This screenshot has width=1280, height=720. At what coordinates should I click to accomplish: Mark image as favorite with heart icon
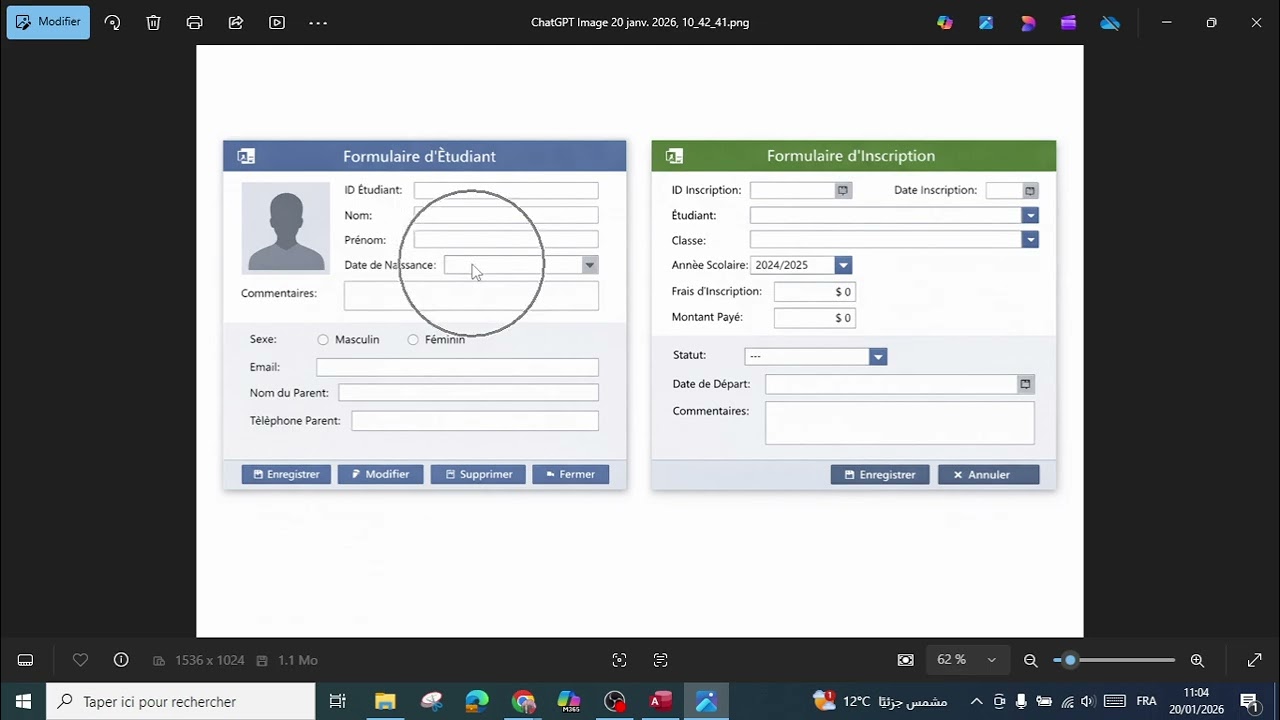81,660
